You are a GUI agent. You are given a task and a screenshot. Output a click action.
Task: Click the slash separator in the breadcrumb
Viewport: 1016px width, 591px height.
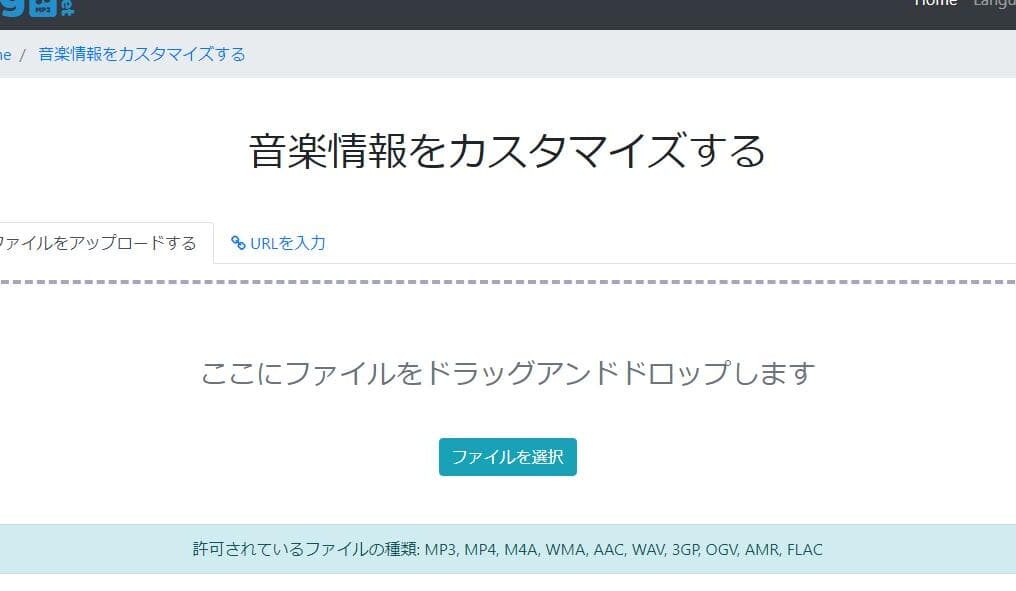pos(22,55)
